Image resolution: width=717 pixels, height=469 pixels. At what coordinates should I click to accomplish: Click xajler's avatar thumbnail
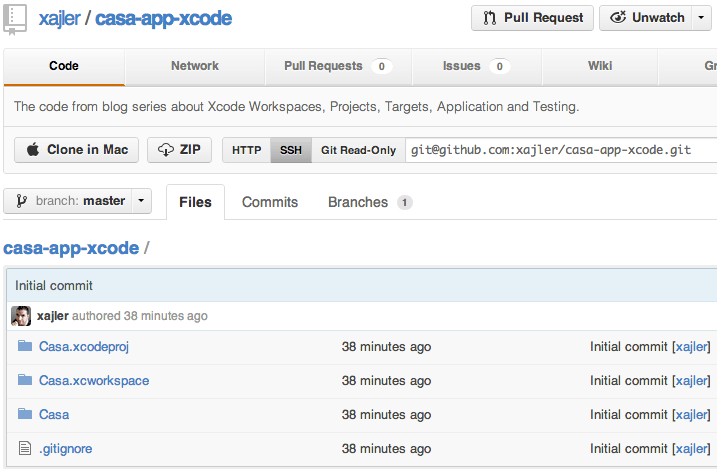21,316
